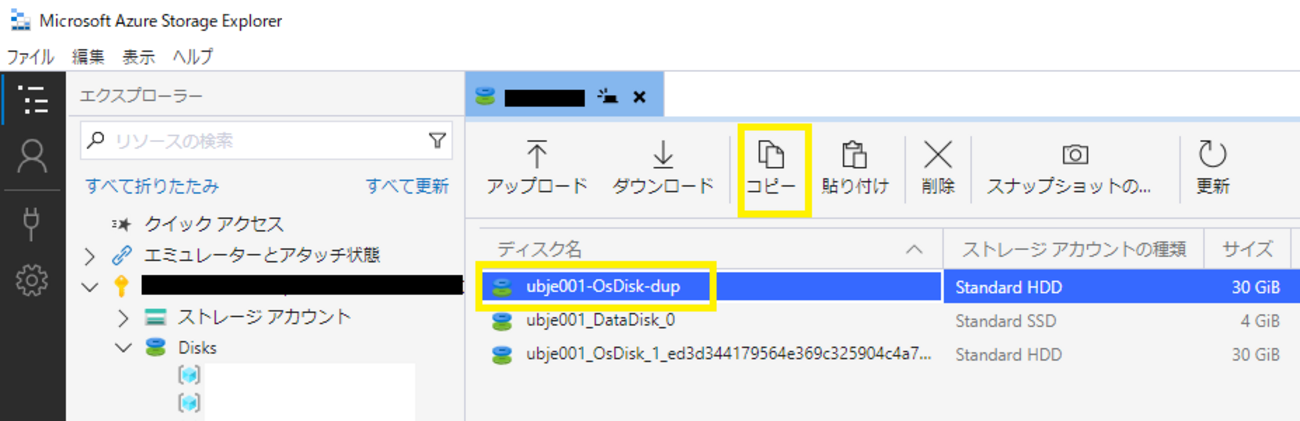Collapse the subscription node with key icon

(91, 287)
